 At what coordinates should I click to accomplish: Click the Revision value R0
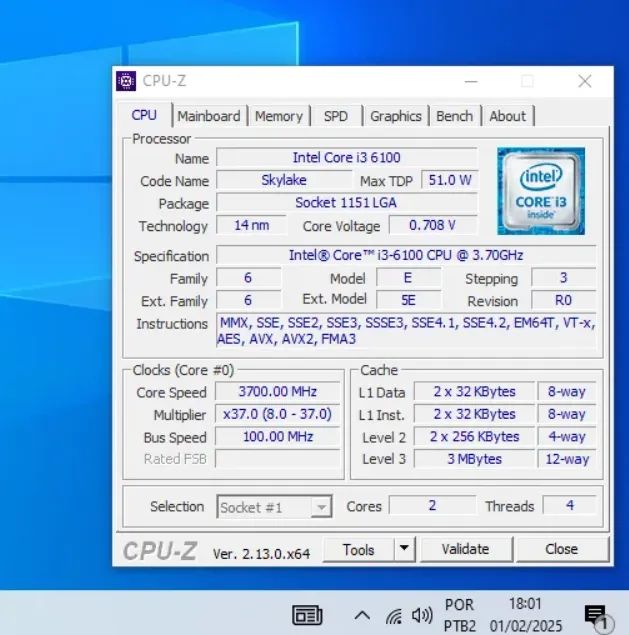coord(563,300)
